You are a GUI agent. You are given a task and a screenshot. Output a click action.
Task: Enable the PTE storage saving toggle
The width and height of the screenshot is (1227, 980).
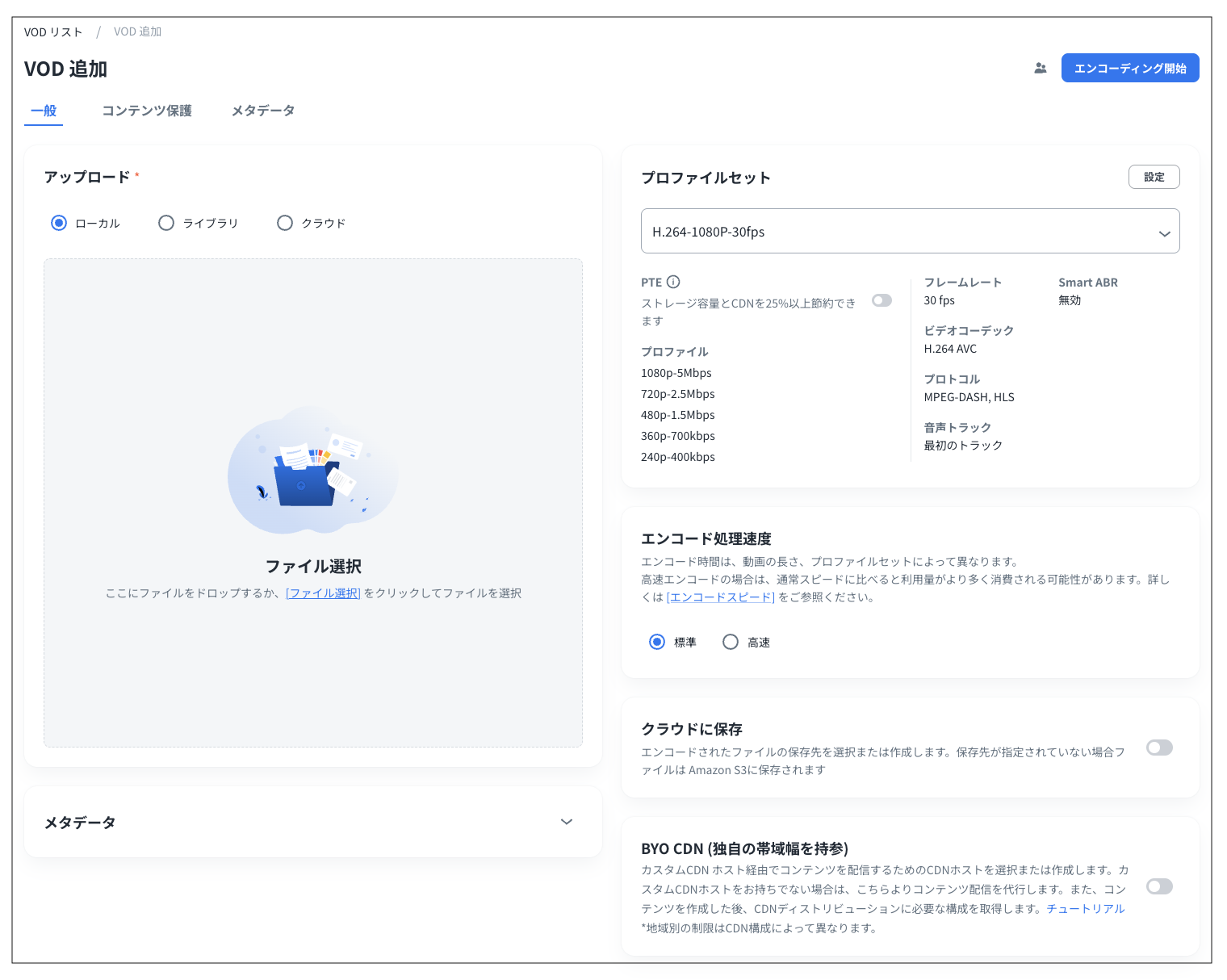(x=882, y=300)
